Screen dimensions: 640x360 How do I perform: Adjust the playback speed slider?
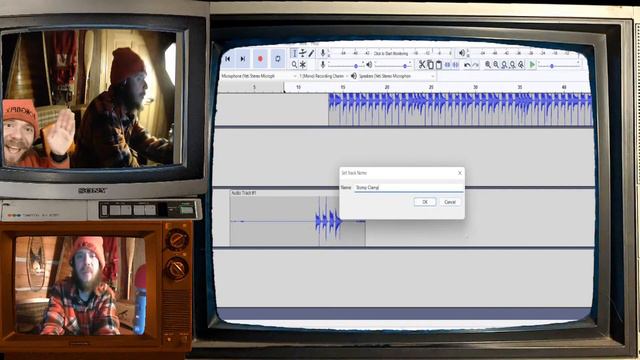tap(552, 66)
